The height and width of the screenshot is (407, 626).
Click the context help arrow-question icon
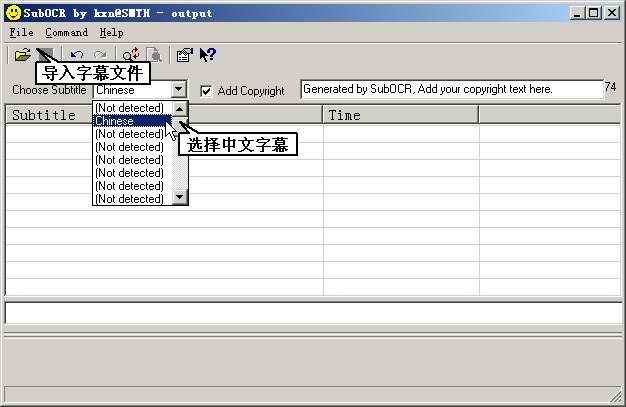click(x=207, y=55)
